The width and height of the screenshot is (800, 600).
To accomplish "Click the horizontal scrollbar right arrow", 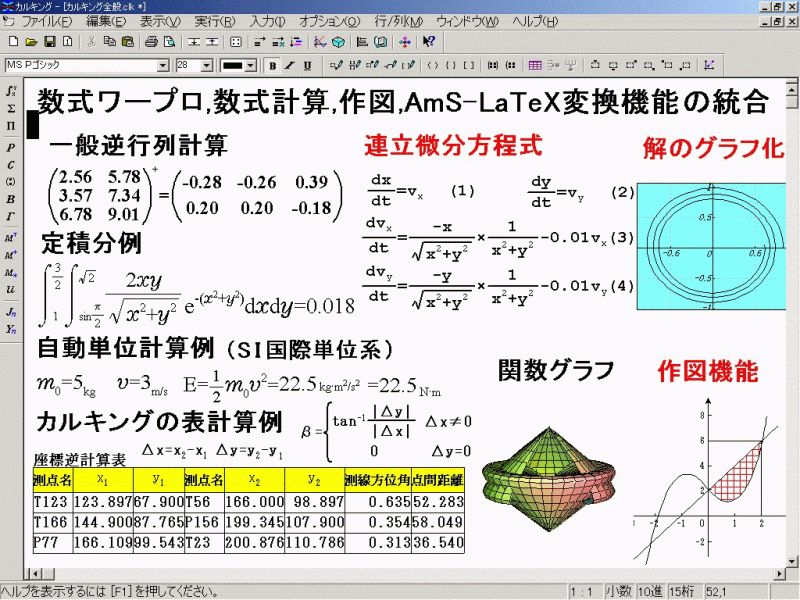I will pyautogui.click(x=778, y=573).
